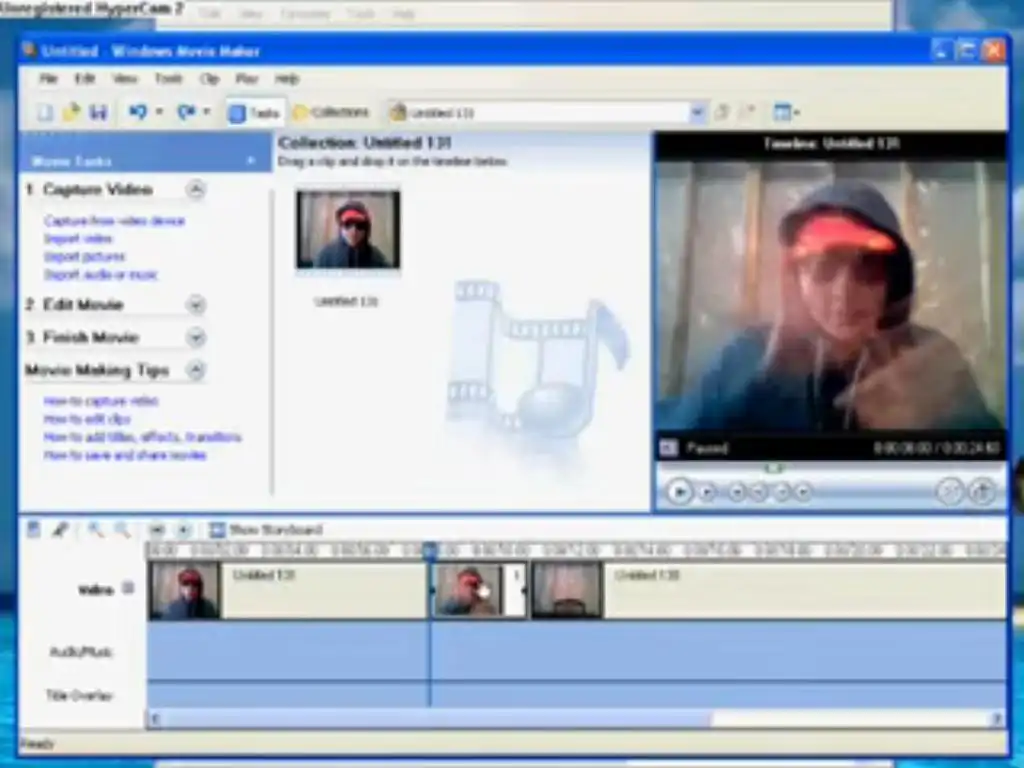The image size is (1024, 768).
Task: Click Import audio or music link
Action: coord(101,275)
